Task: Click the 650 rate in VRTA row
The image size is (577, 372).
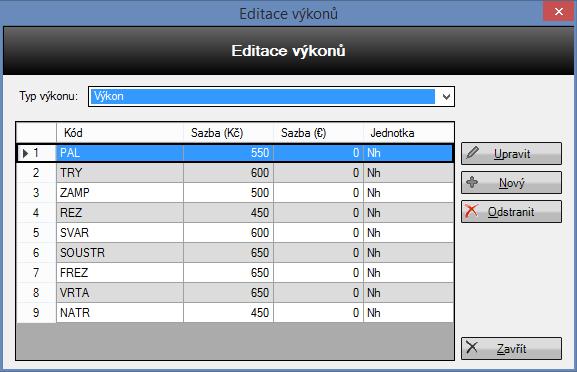Action: pyautogui.click(x=228, y=293)
